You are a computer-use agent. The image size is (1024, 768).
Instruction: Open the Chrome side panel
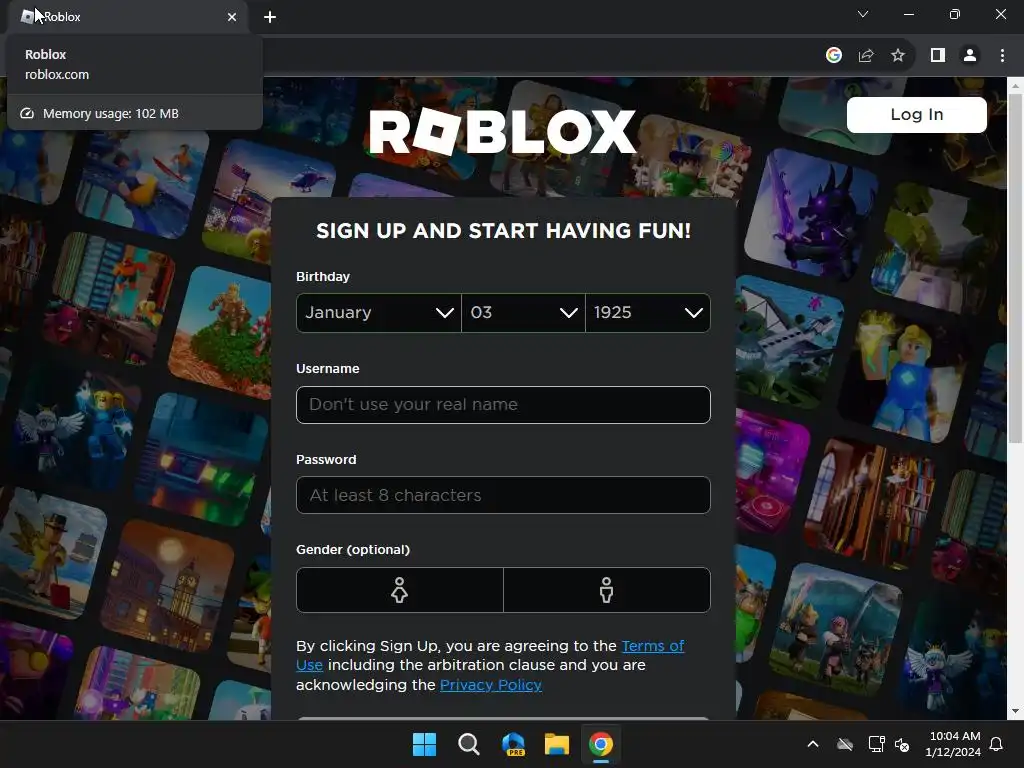coord(938,56)
